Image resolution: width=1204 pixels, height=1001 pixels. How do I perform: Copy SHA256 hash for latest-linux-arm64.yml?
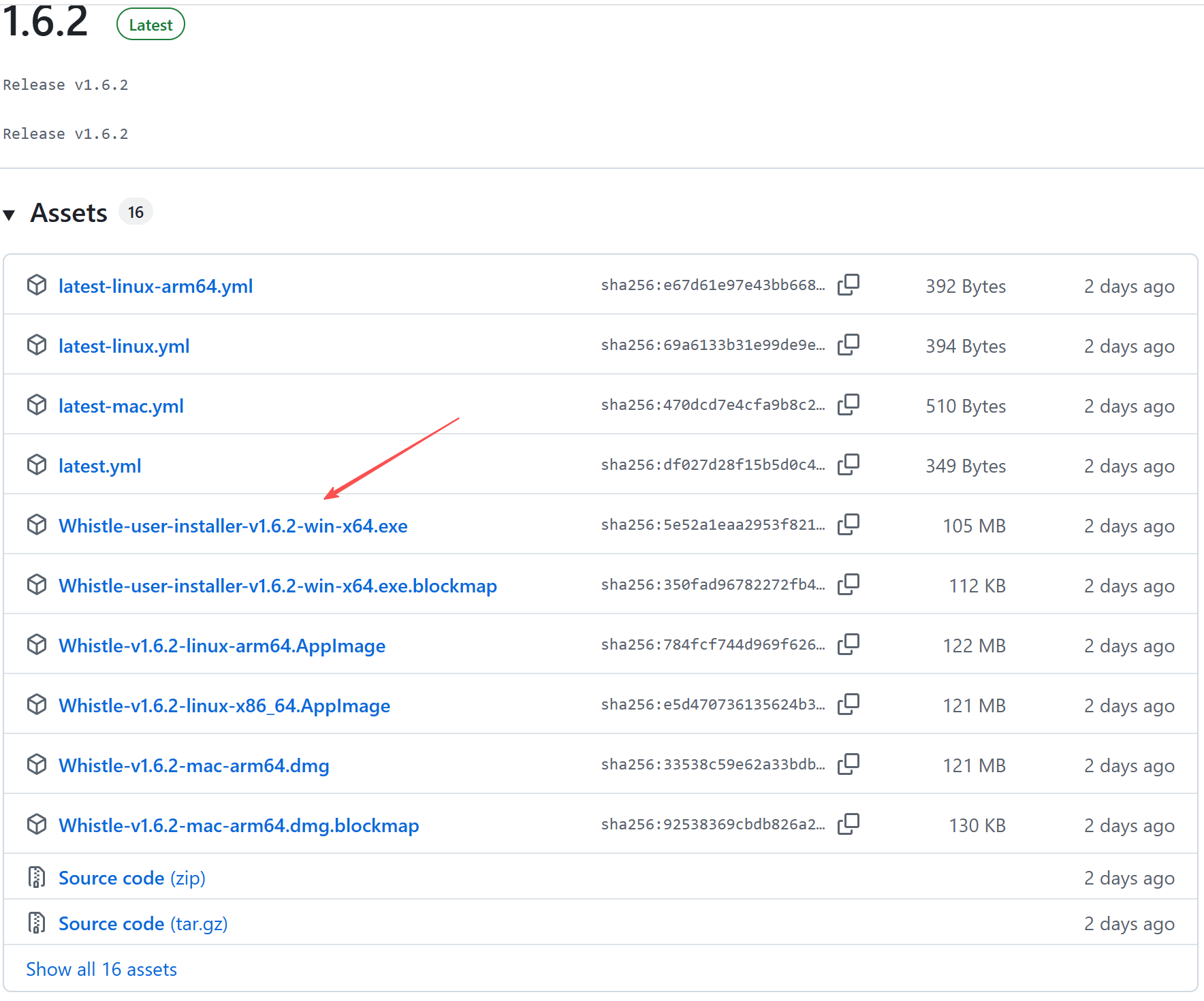(x=848, y=285)
